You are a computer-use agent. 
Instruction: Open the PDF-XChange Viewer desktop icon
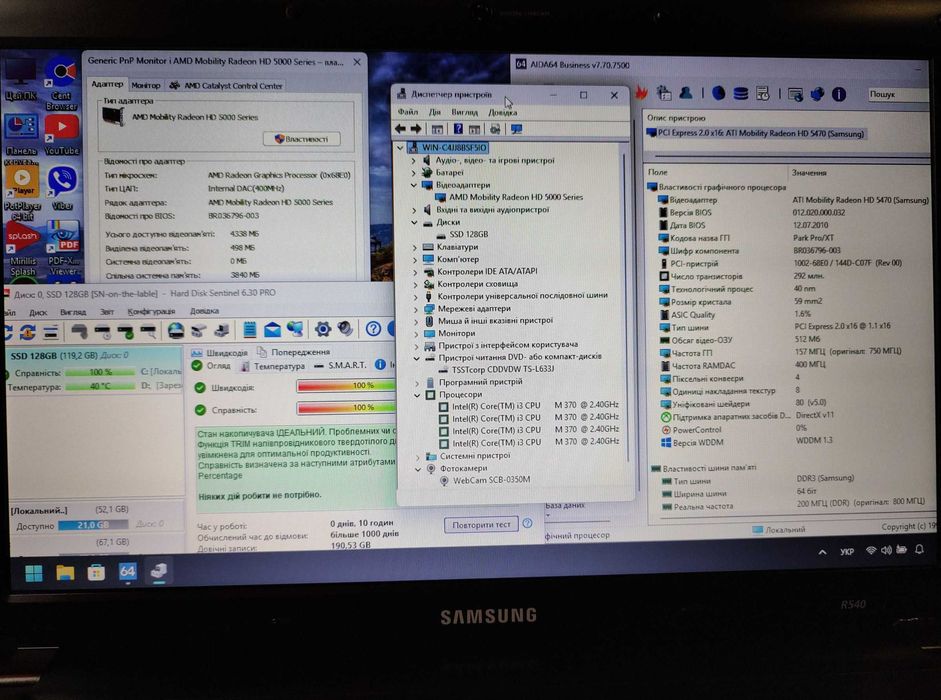63,249
